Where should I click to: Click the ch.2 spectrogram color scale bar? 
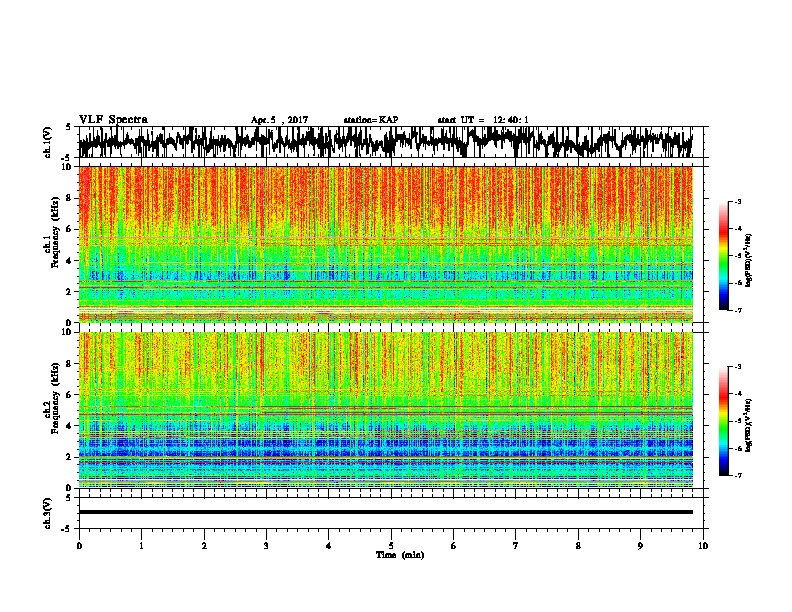tap(724, 421)
